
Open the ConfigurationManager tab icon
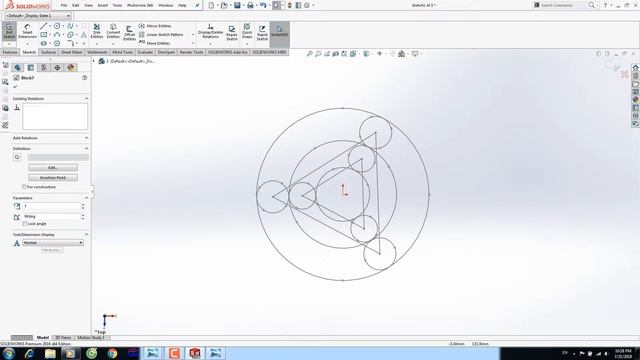tap(44, 68)
